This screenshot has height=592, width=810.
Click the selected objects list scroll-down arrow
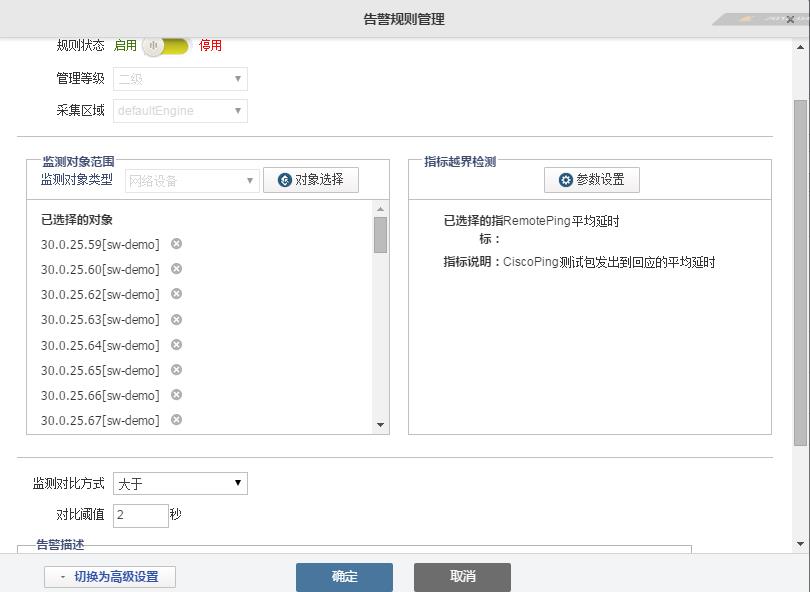point(380,425)
